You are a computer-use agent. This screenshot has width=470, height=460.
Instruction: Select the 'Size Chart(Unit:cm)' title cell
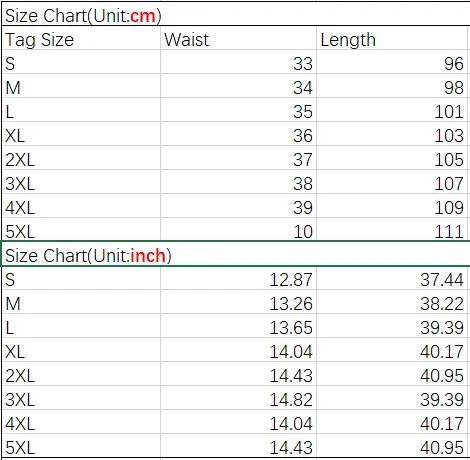(236, 15)
